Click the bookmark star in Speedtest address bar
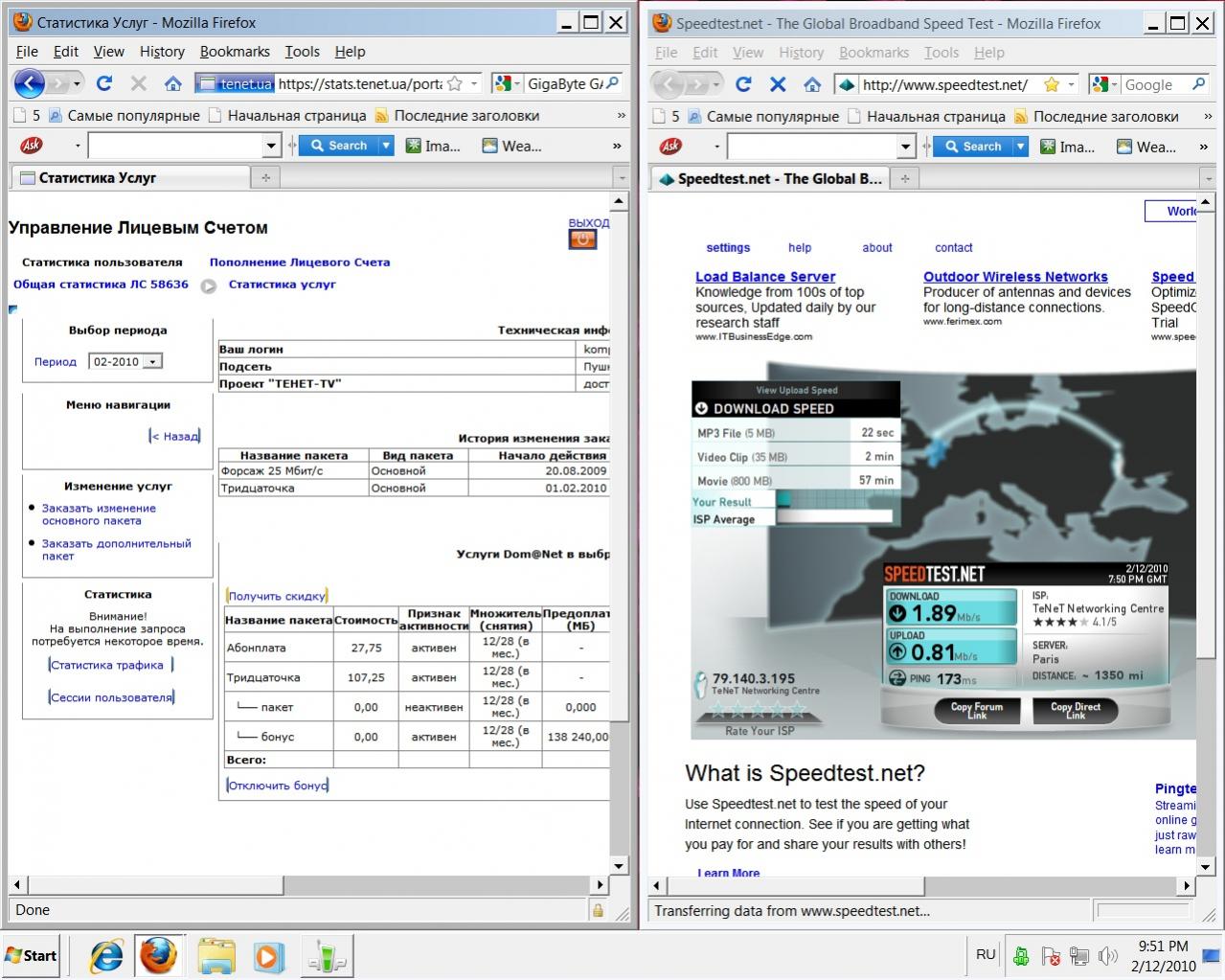1225x980 pixels. pyautogui.click(x=1051, y=84)
